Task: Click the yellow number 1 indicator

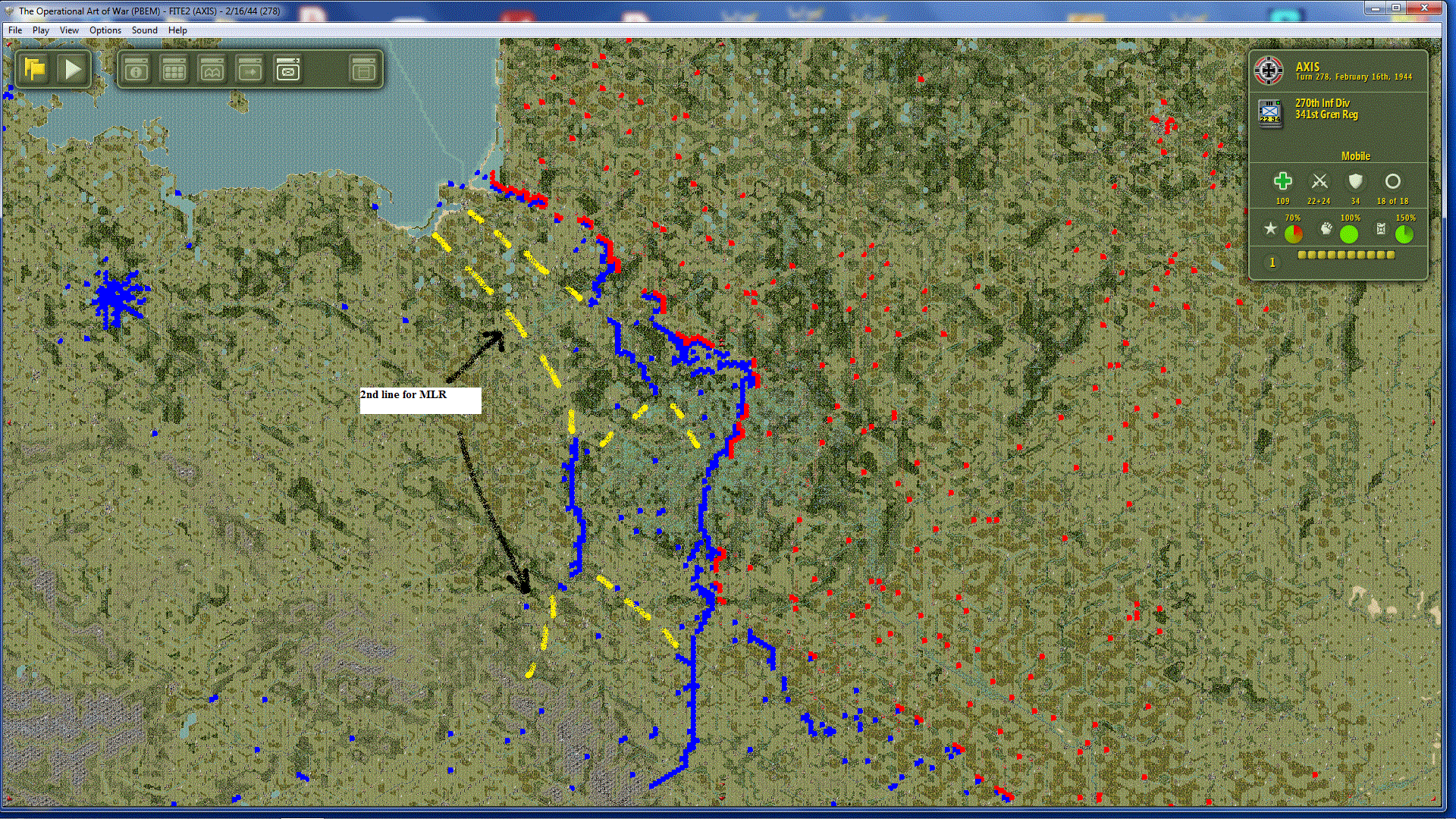Action: [1272, 262]
